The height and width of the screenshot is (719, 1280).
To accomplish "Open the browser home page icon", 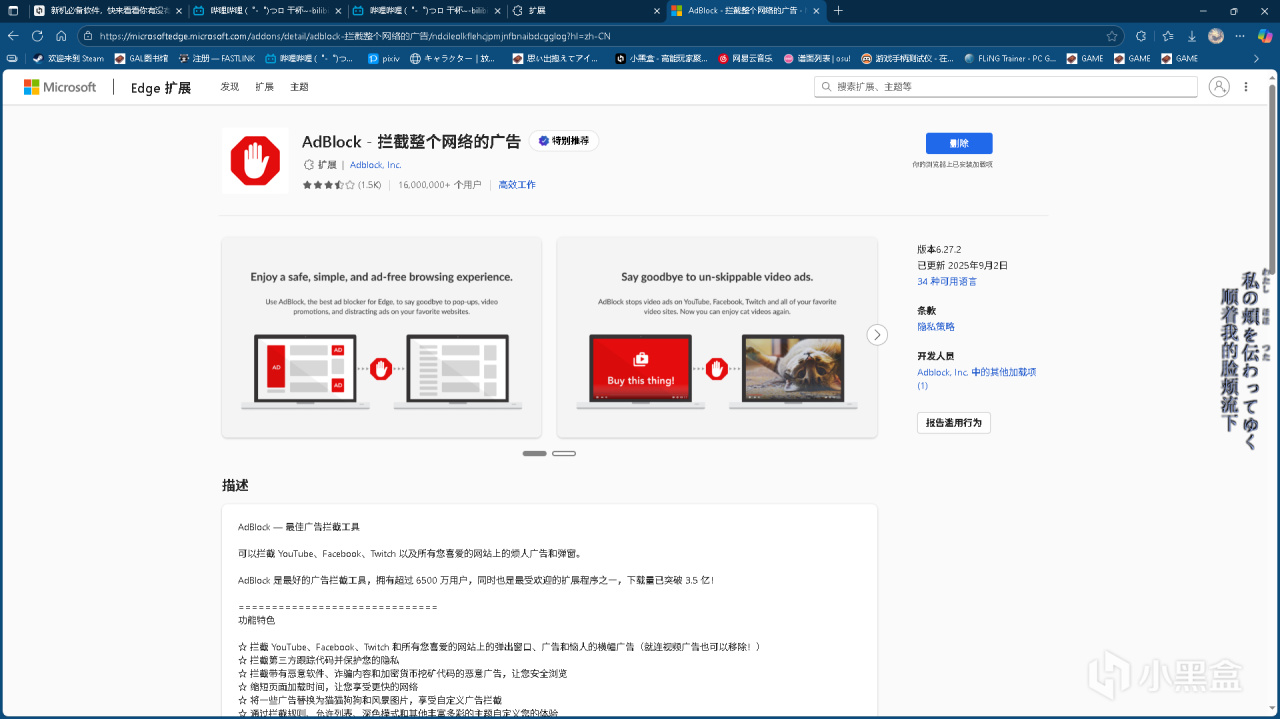I will click(61, 36).
